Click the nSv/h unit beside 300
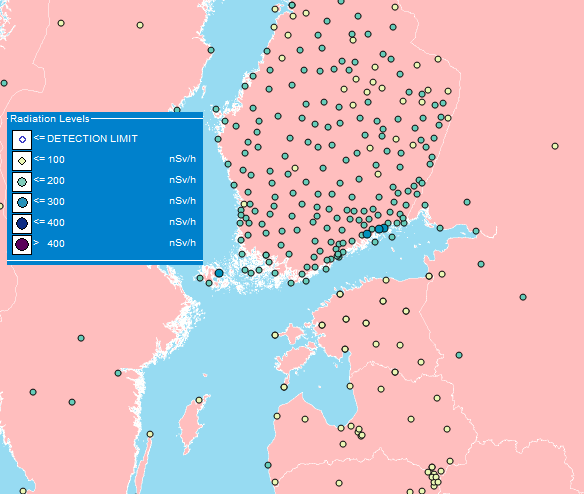The height and width of the screenshot is (494, 584). [182, 201]
